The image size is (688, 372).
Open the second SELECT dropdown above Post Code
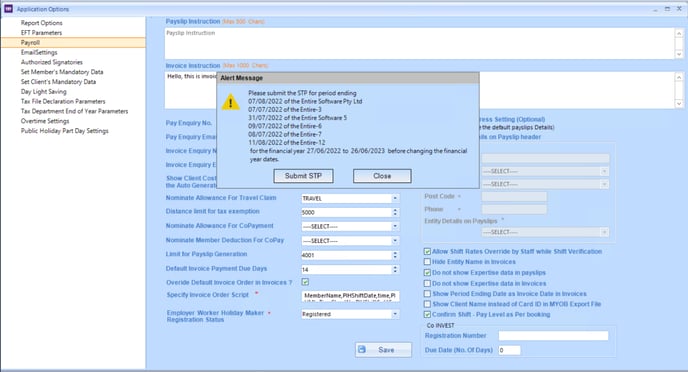coord(545,184)
